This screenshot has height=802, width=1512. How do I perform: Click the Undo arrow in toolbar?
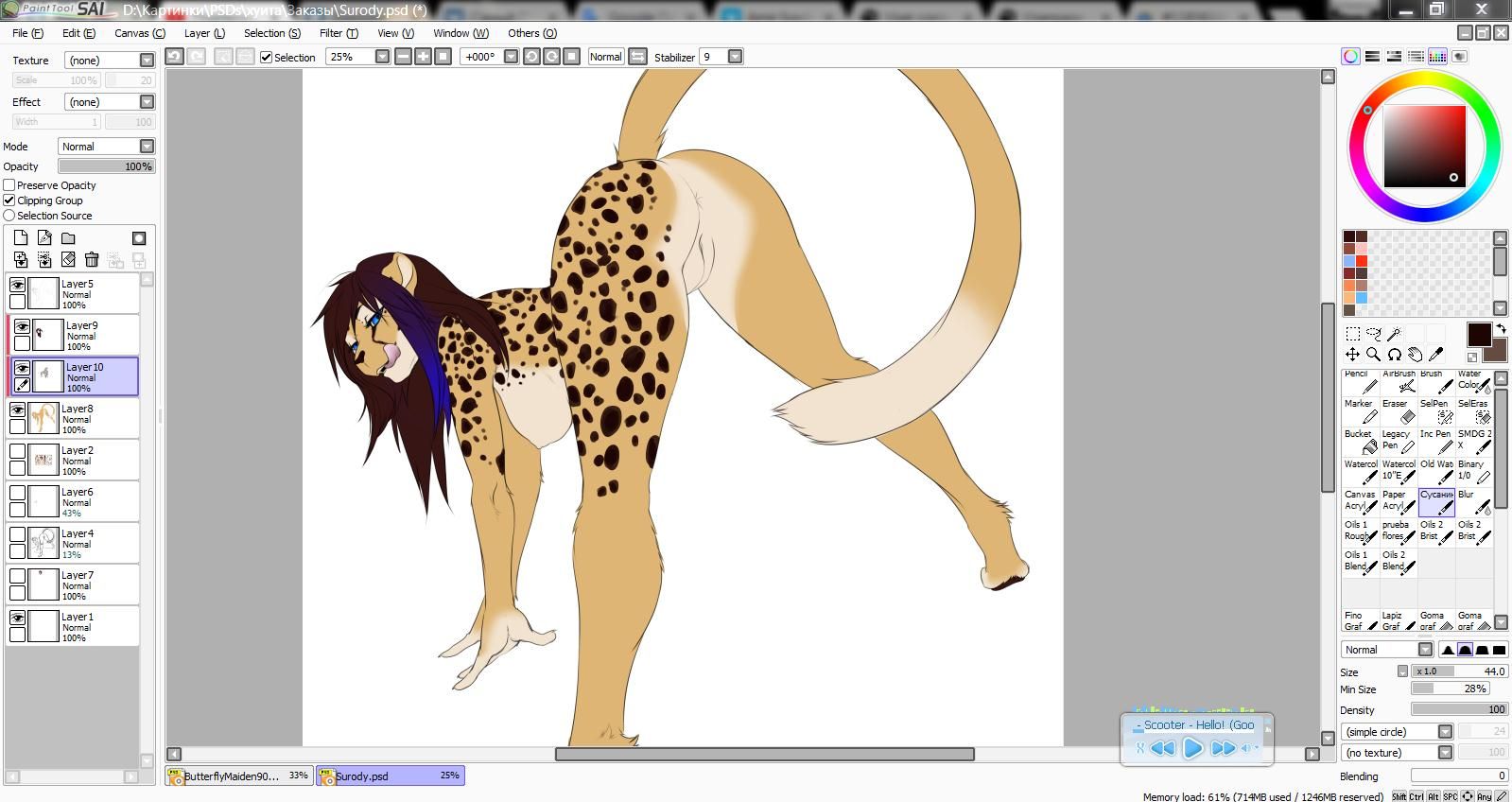174,57
